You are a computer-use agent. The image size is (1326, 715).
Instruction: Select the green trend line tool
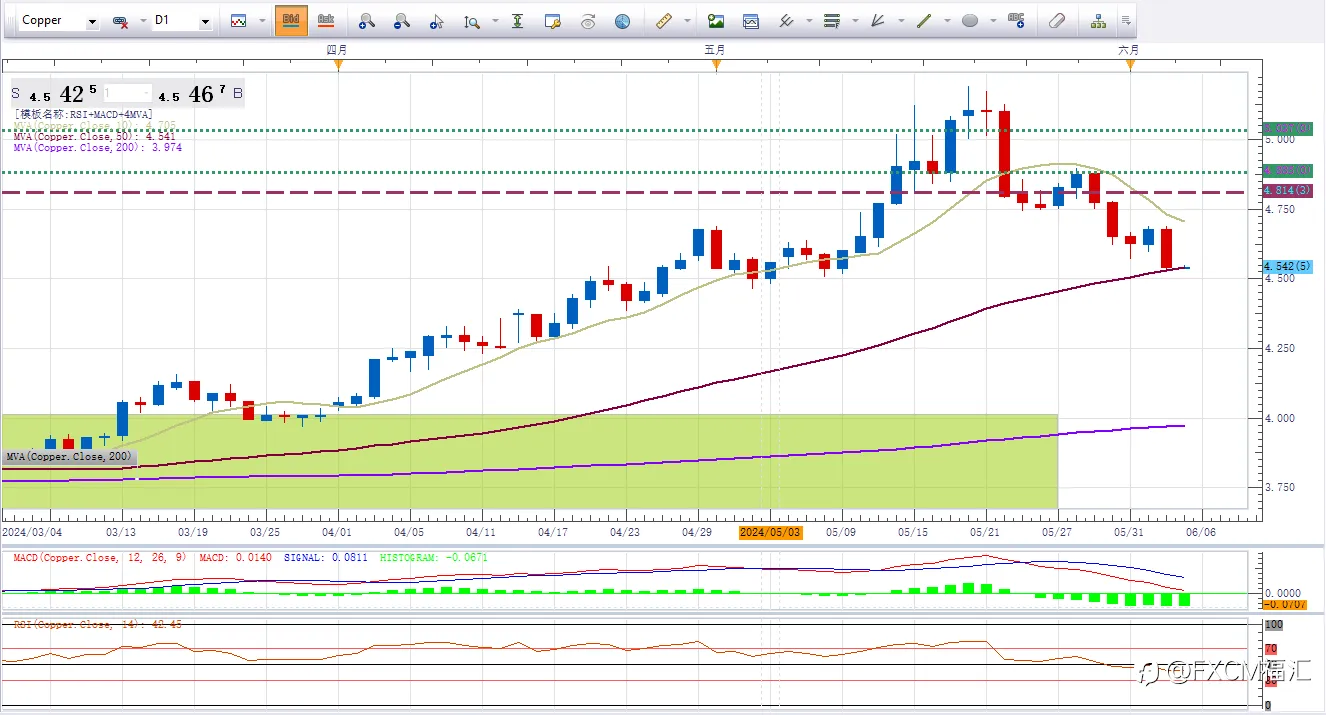[x=924, y=20]
